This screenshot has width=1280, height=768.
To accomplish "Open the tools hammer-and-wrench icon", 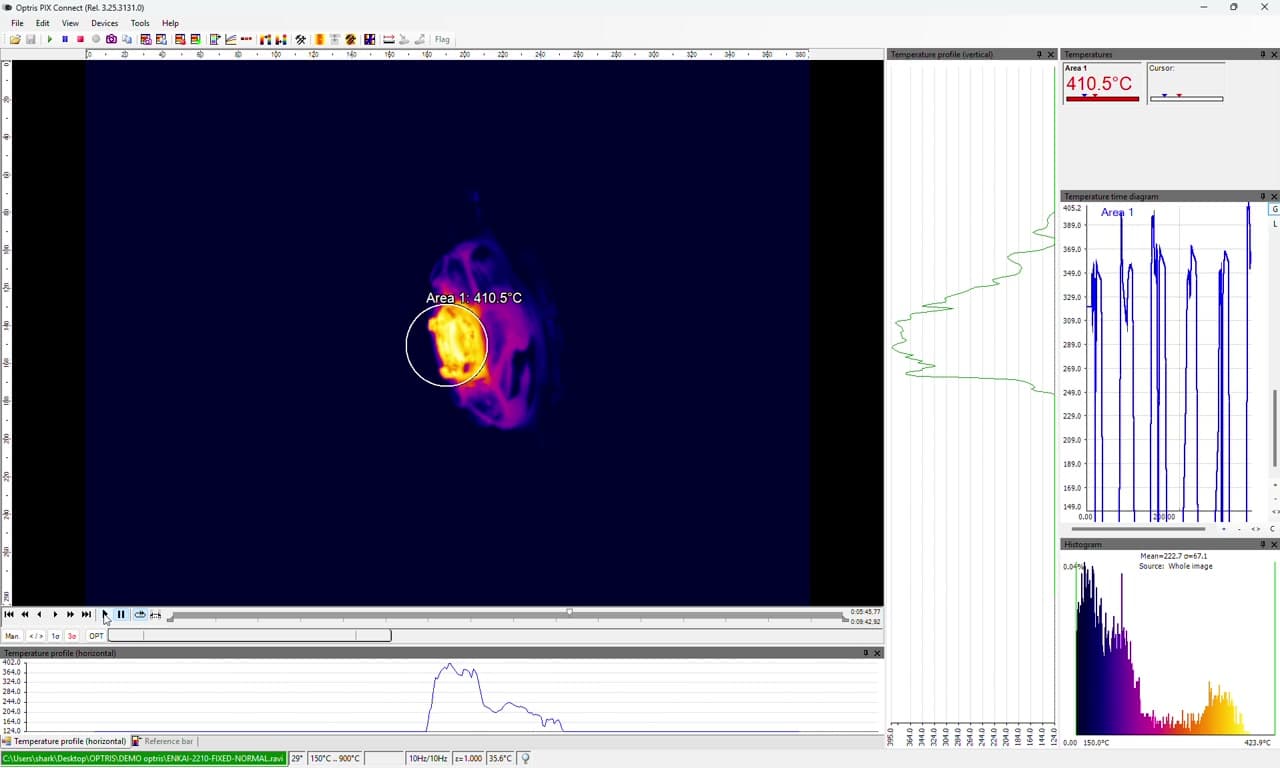I will pyautogui.click(x=300, y=40).
